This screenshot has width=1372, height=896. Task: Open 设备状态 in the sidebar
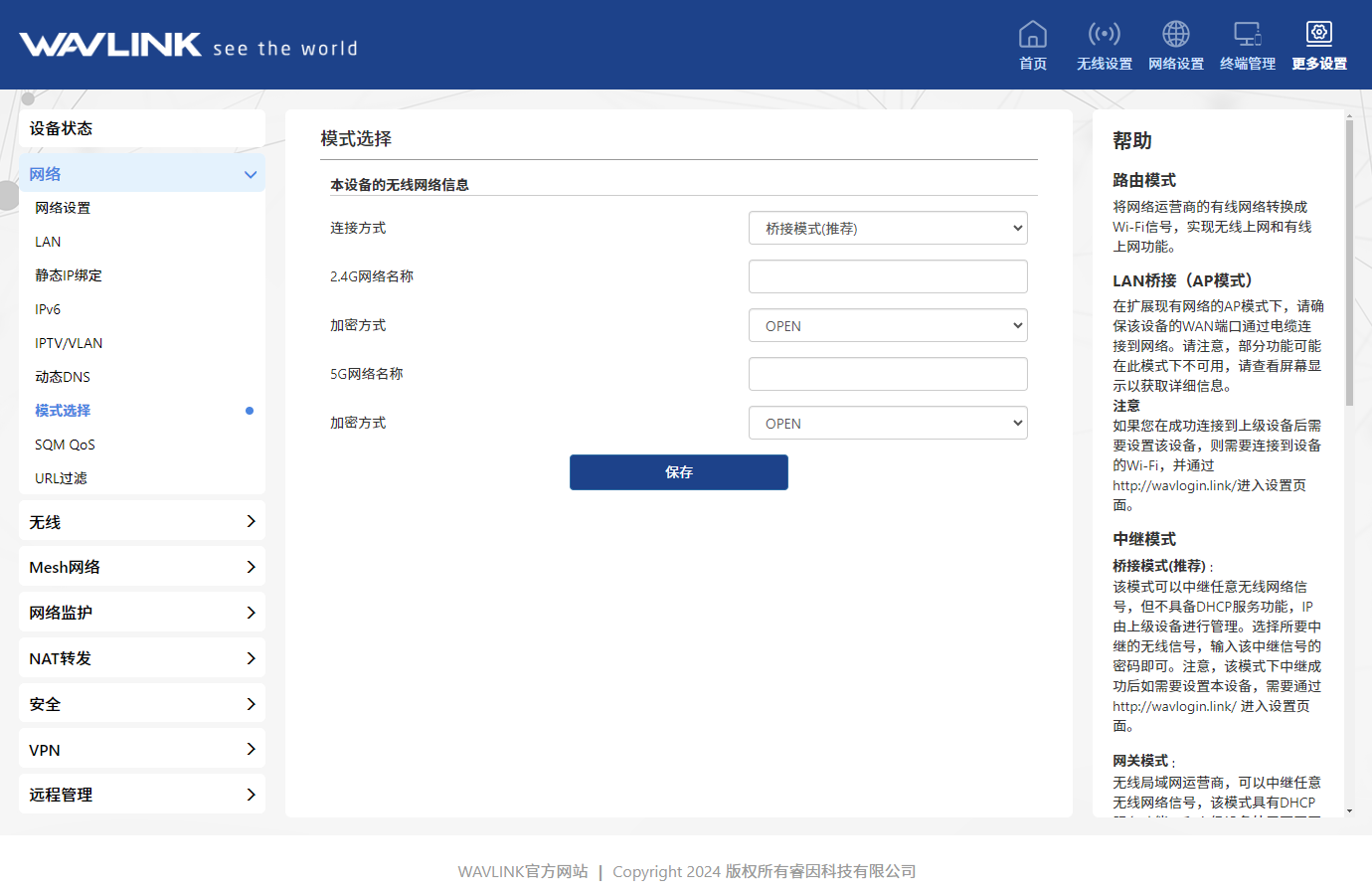point(142,128)
